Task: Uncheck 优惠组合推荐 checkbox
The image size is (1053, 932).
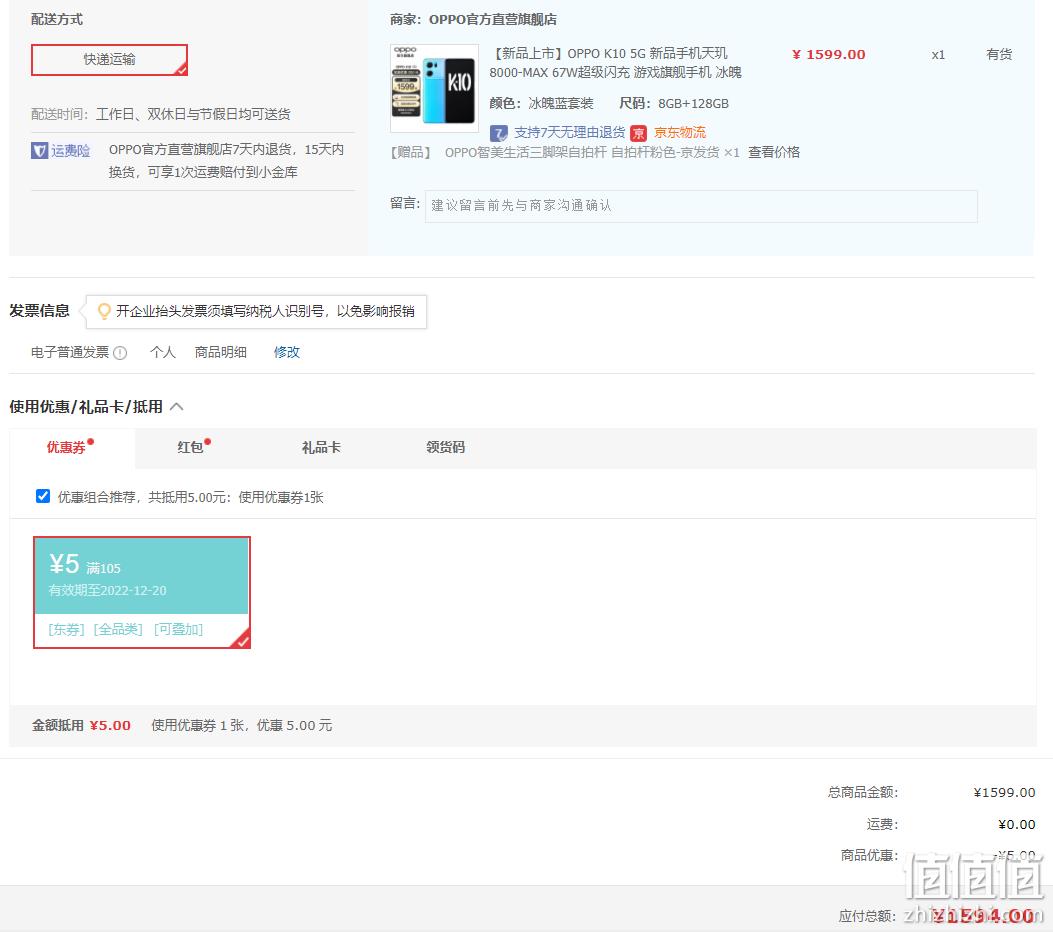Action: pos(43,496)
